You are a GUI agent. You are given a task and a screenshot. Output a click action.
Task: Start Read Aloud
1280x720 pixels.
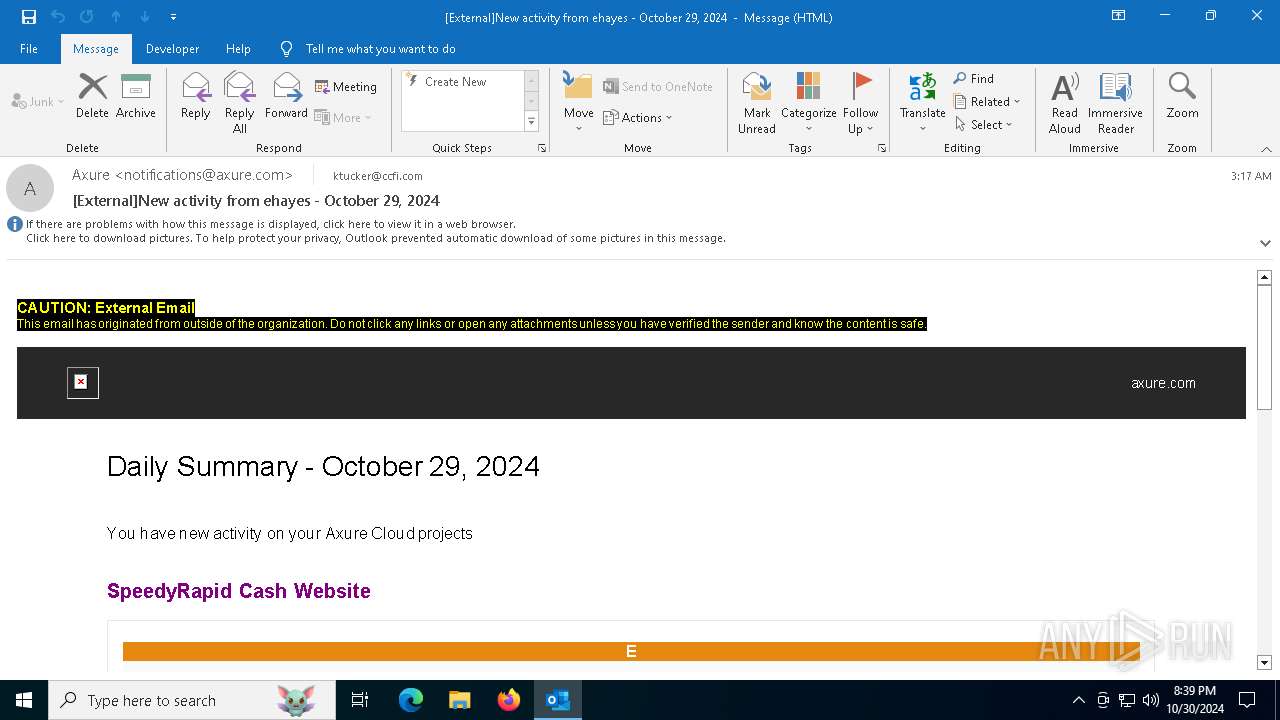point(1065,103)
